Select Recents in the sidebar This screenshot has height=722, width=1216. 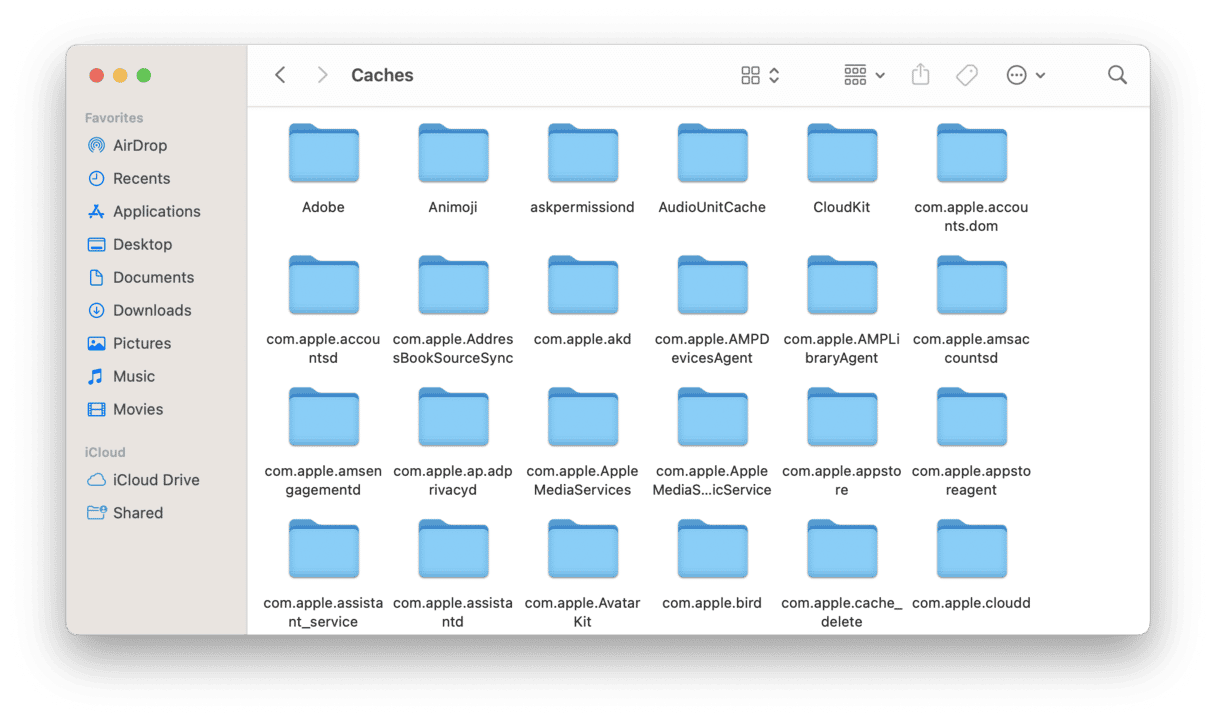tap(141, 178)
